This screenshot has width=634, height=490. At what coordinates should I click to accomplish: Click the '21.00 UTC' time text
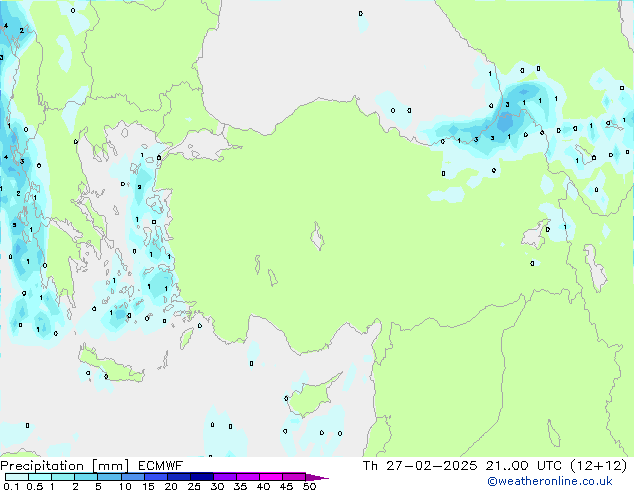[524, 466]
